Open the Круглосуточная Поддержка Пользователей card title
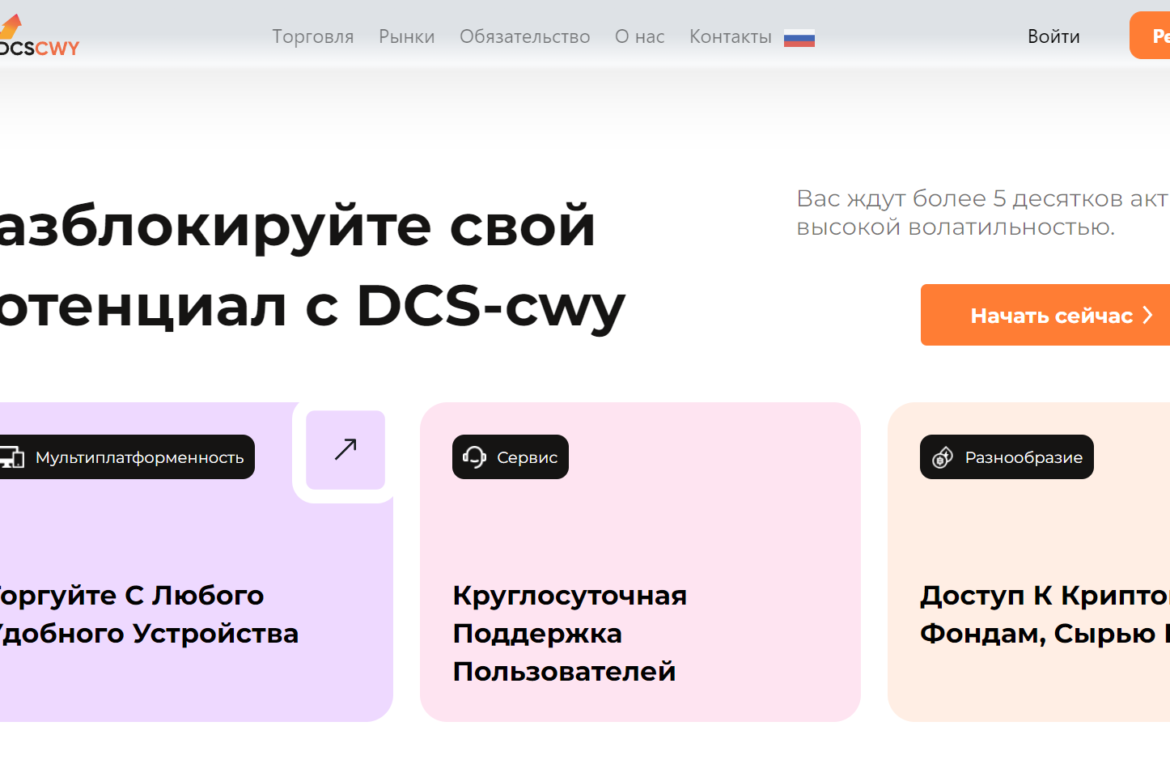Screen dimensions: 1170x760 [x=569, y=633]
